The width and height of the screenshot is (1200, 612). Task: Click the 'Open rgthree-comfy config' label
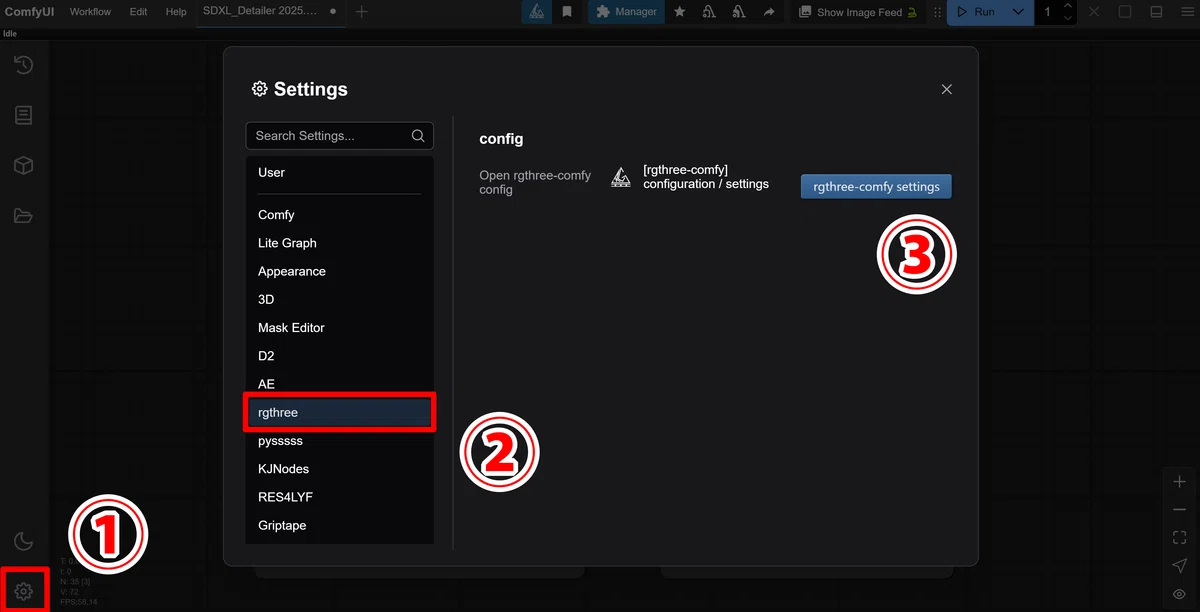click(x=535, y=182)
